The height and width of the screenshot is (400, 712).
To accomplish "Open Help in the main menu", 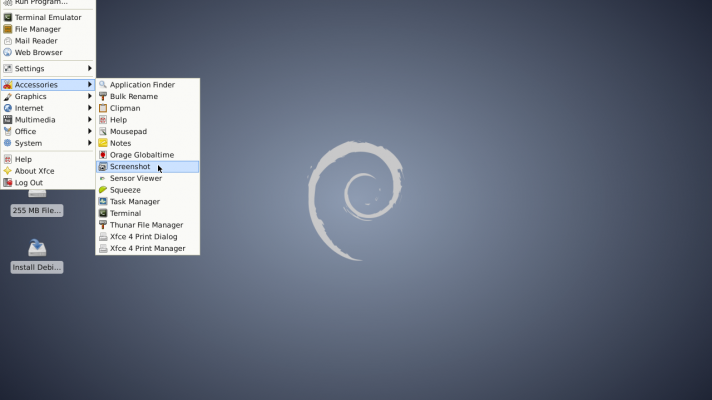I will (x=48, y=159).
